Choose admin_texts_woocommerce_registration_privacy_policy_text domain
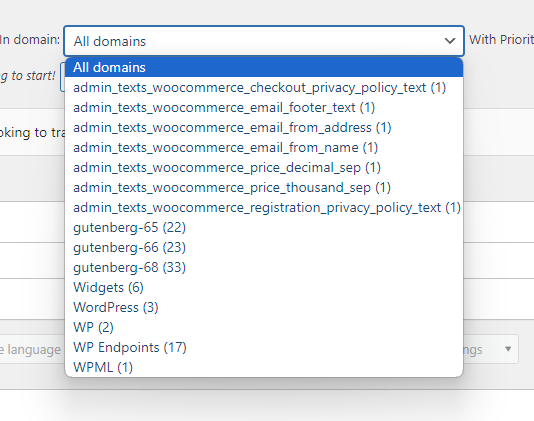 pos(264,207)
